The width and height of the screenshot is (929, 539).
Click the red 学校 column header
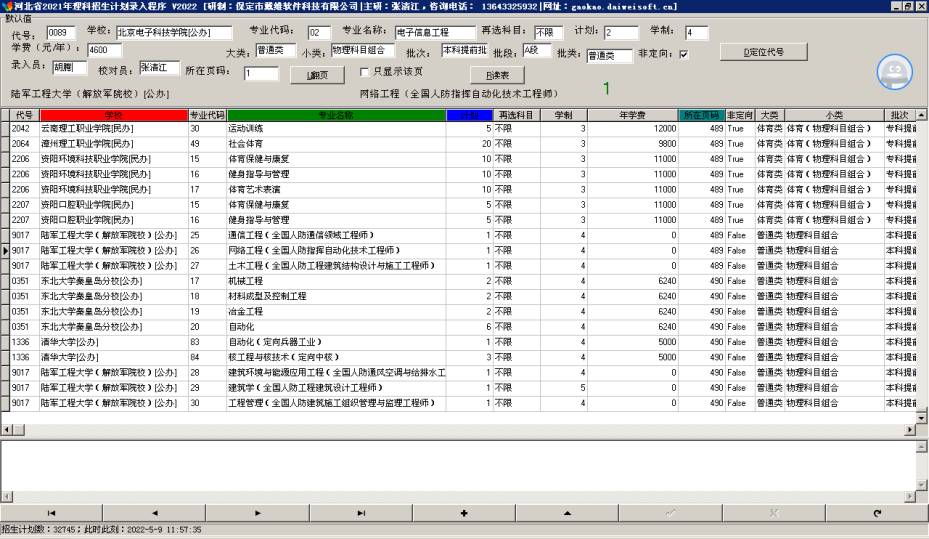point(113,115)
